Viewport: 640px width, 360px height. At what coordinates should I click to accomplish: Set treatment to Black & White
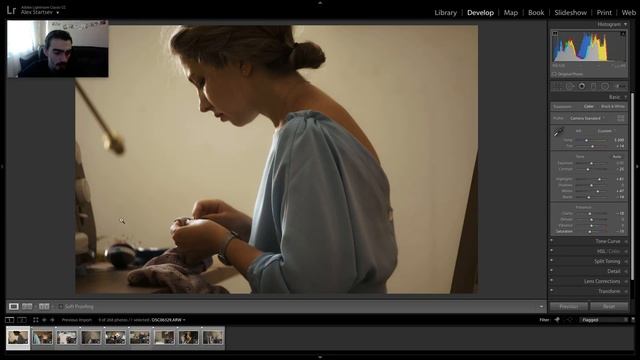pos(613,106)
